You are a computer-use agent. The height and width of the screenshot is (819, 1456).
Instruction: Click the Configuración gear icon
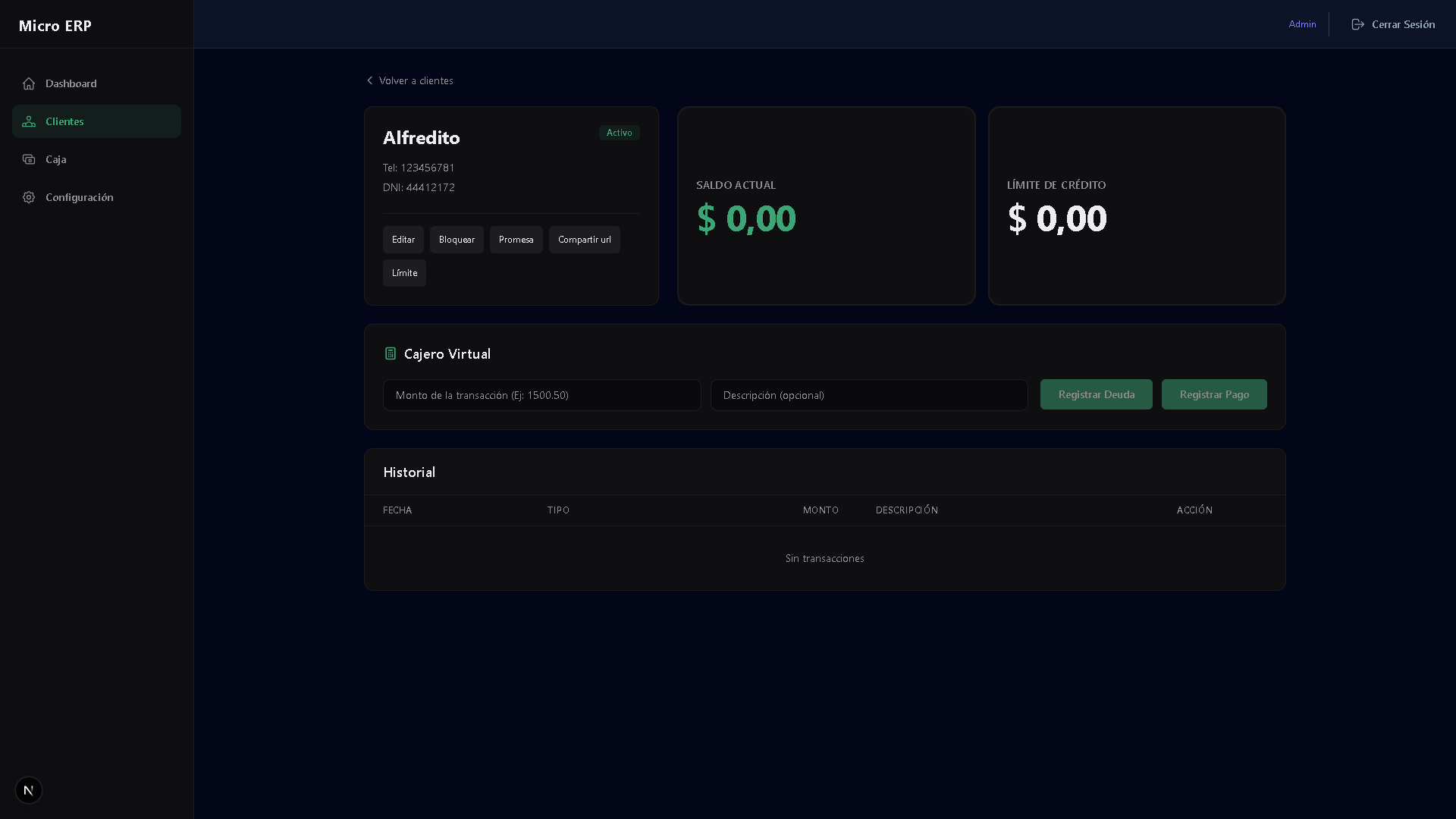tap(29, 197)
